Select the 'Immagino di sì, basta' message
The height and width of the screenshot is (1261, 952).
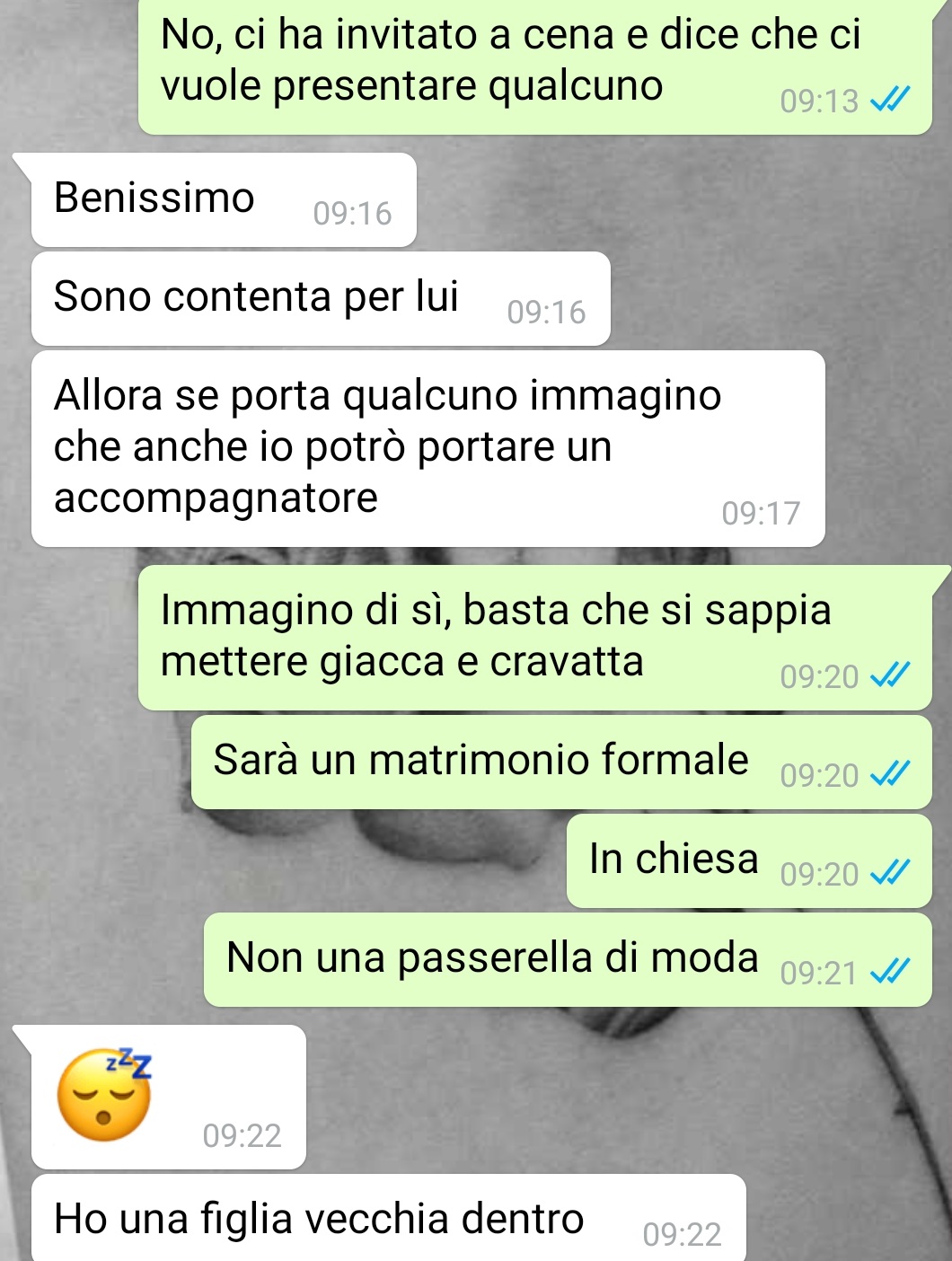pyautogui.click(x=534, y=638)
